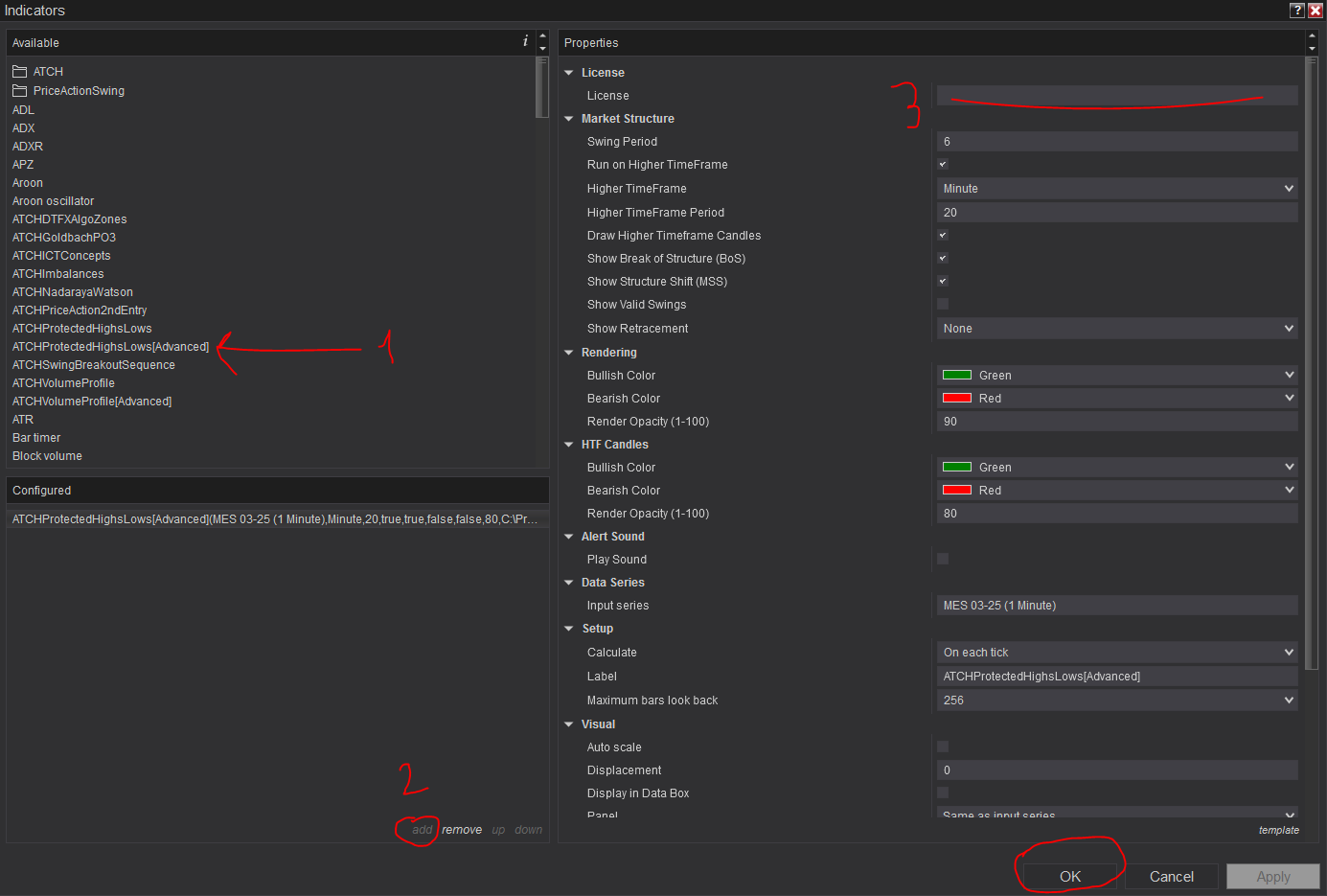
Task: Click the Input series field
Action: (1117, 606)
